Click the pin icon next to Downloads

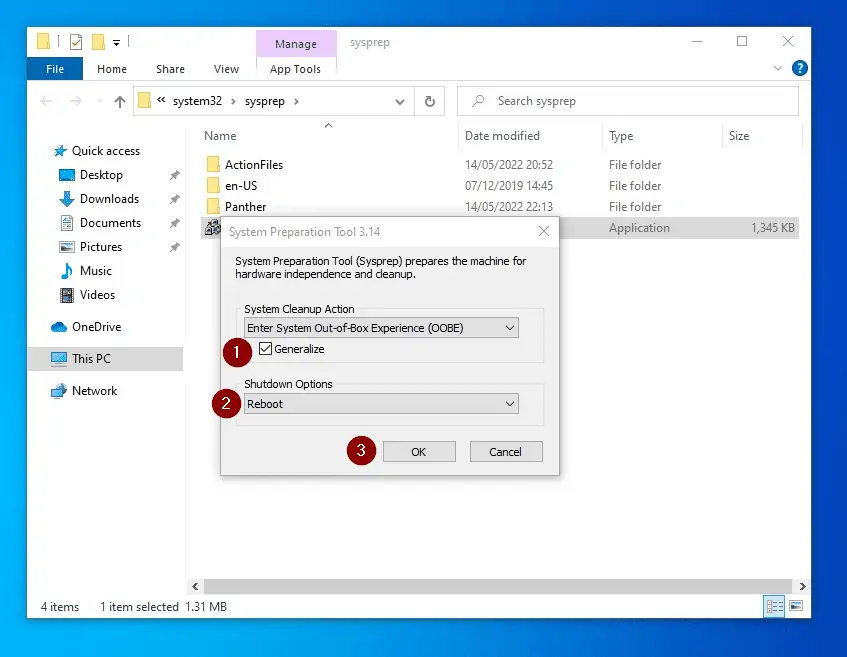tap(174, 199)
